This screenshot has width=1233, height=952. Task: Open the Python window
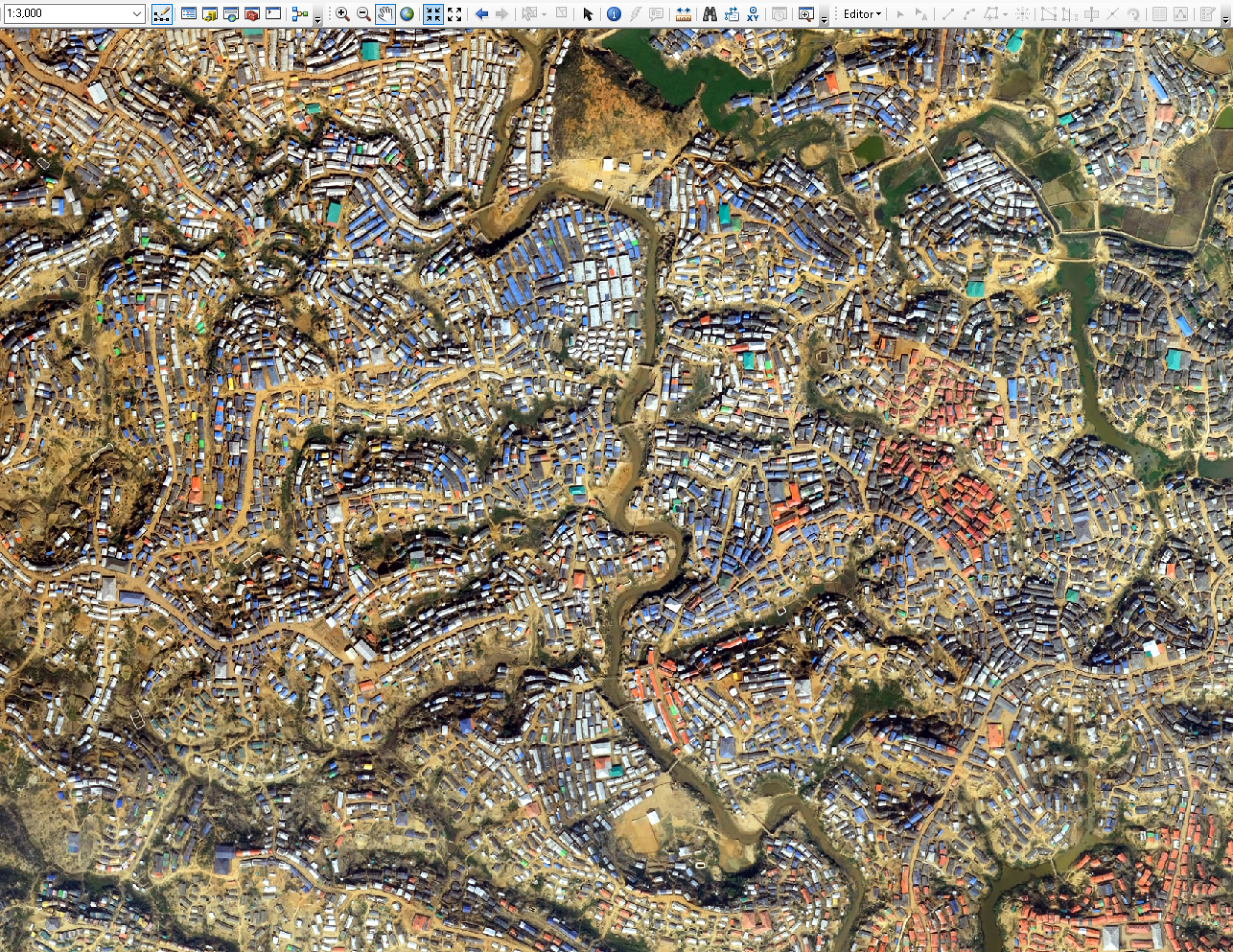(x=273, y=14)
